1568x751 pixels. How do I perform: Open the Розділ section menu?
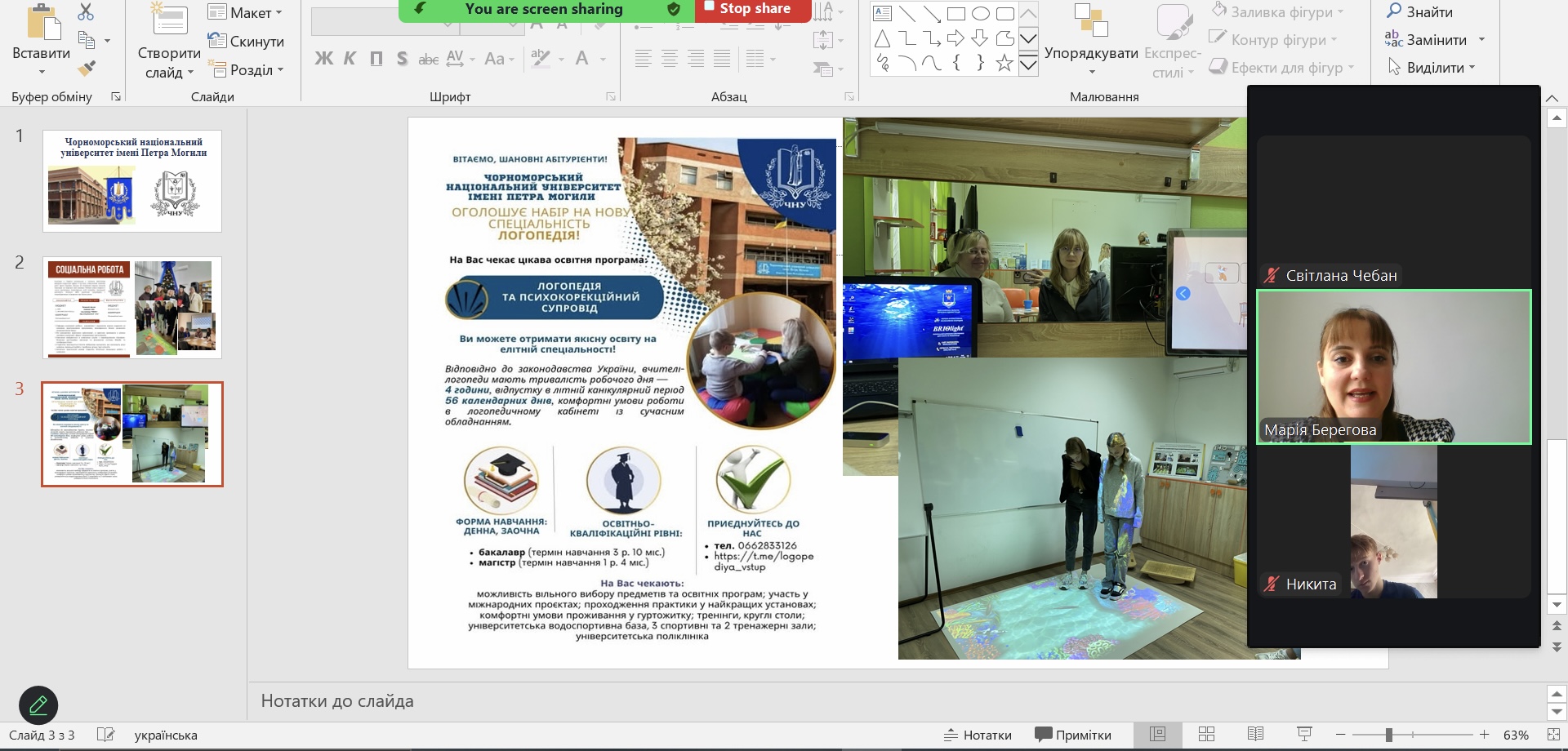tap(246, 70)
